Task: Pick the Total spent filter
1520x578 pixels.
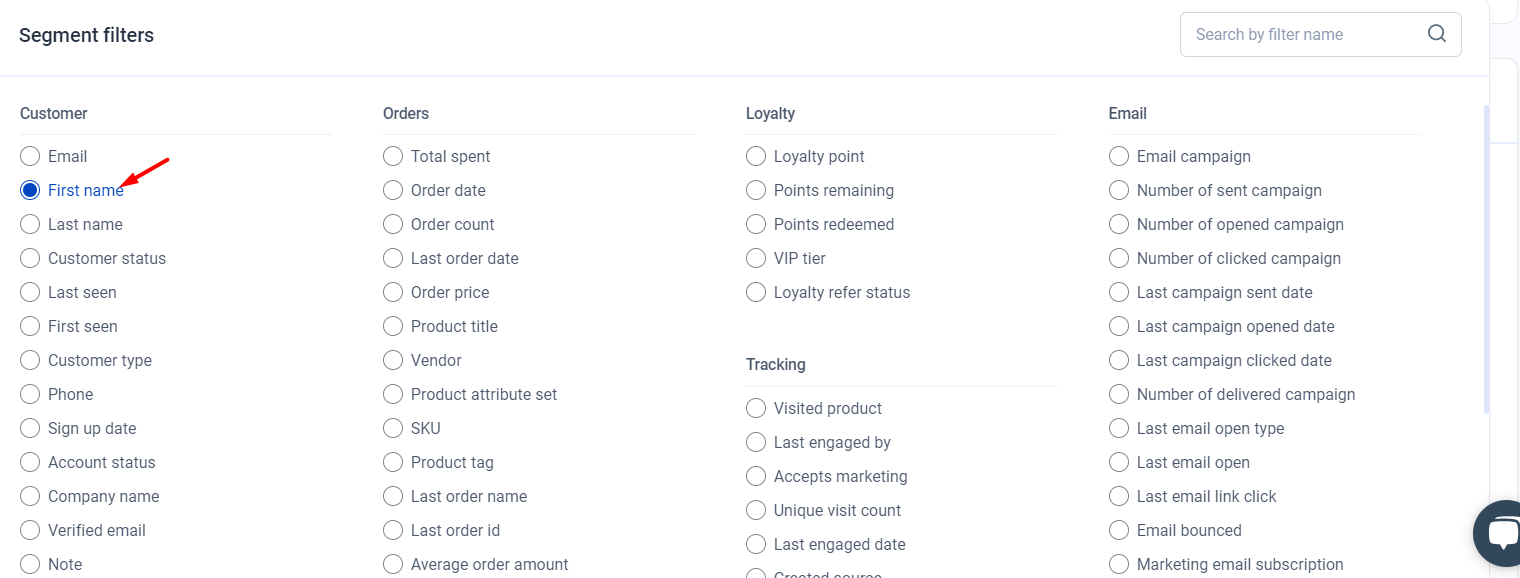Action: coord(393,156)
